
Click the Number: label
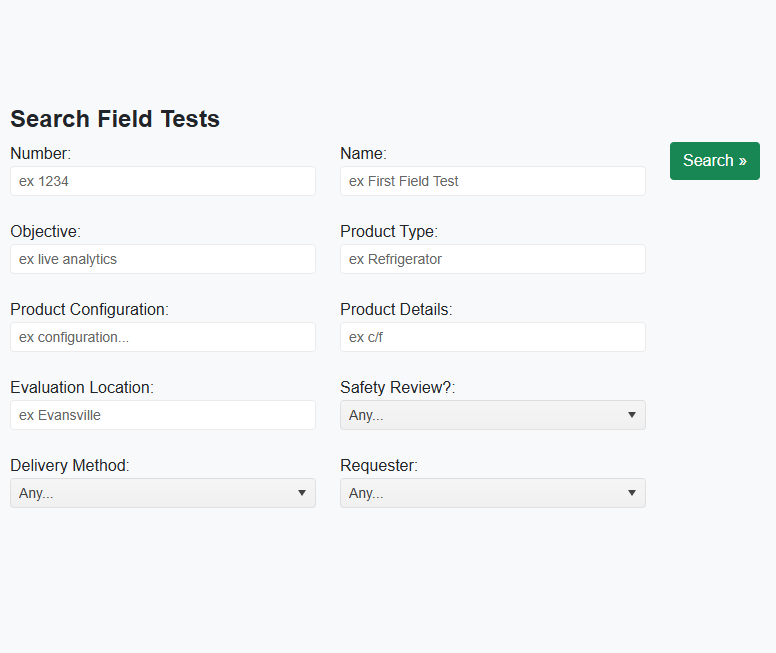click(x=41, y=153)
